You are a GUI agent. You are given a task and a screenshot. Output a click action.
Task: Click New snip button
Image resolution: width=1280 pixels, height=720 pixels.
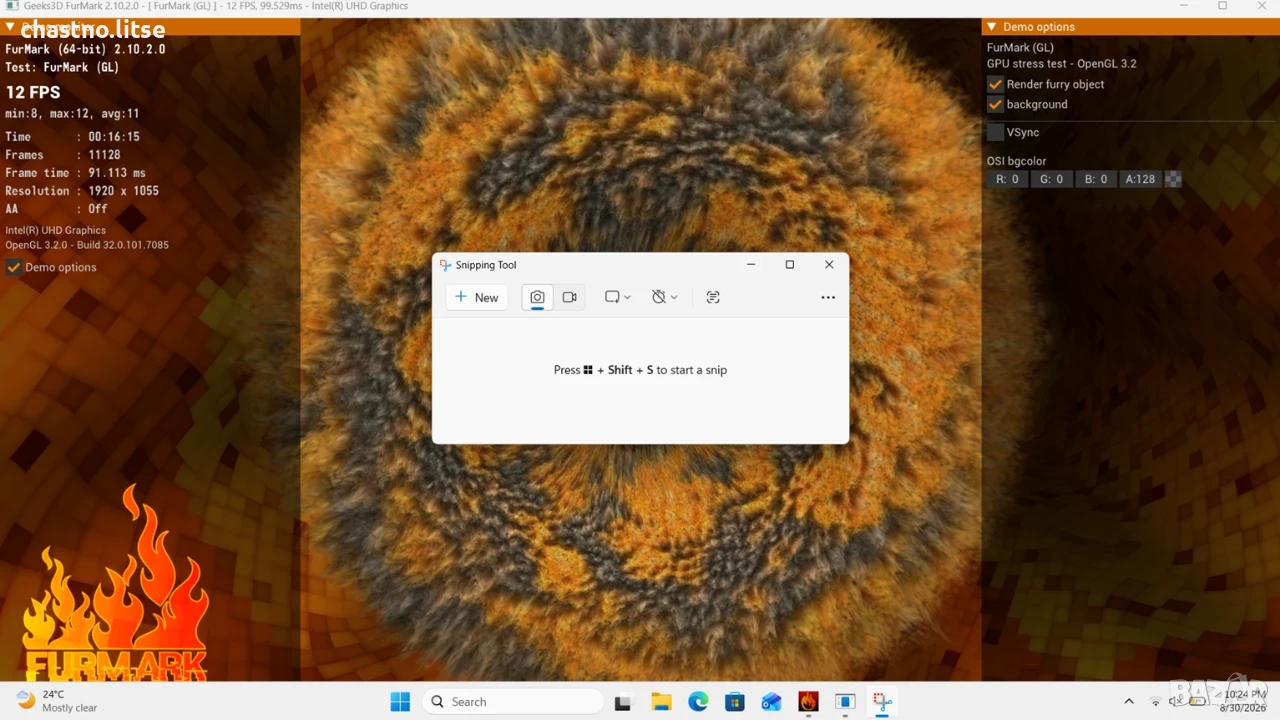477,297
